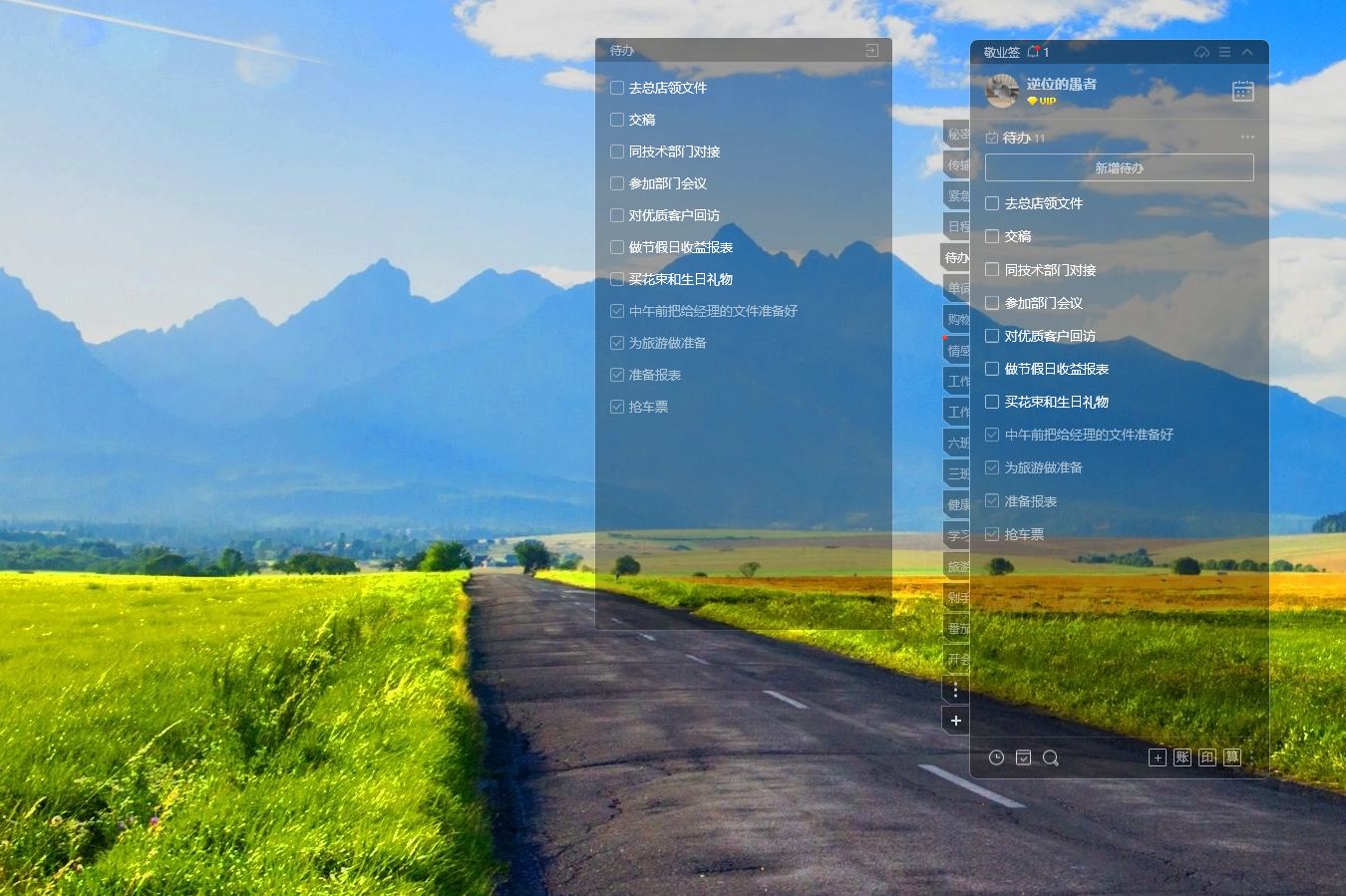Tick 参加部门会议 checkbox in main panel
Image resolution: width=1346 pixels, height=896 pixels.
[992, 303]
